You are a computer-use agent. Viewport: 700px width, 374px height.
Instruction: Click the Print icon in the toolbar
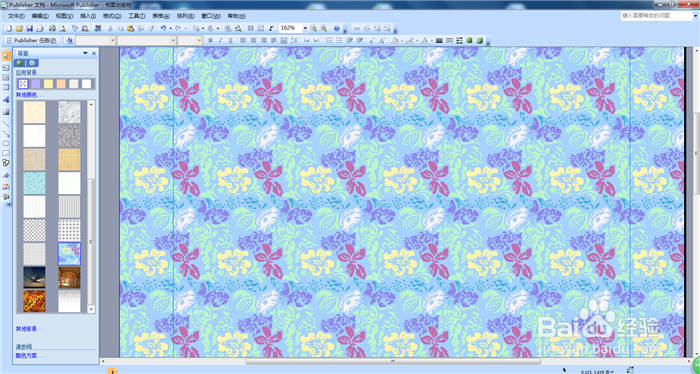click(52, 29)
